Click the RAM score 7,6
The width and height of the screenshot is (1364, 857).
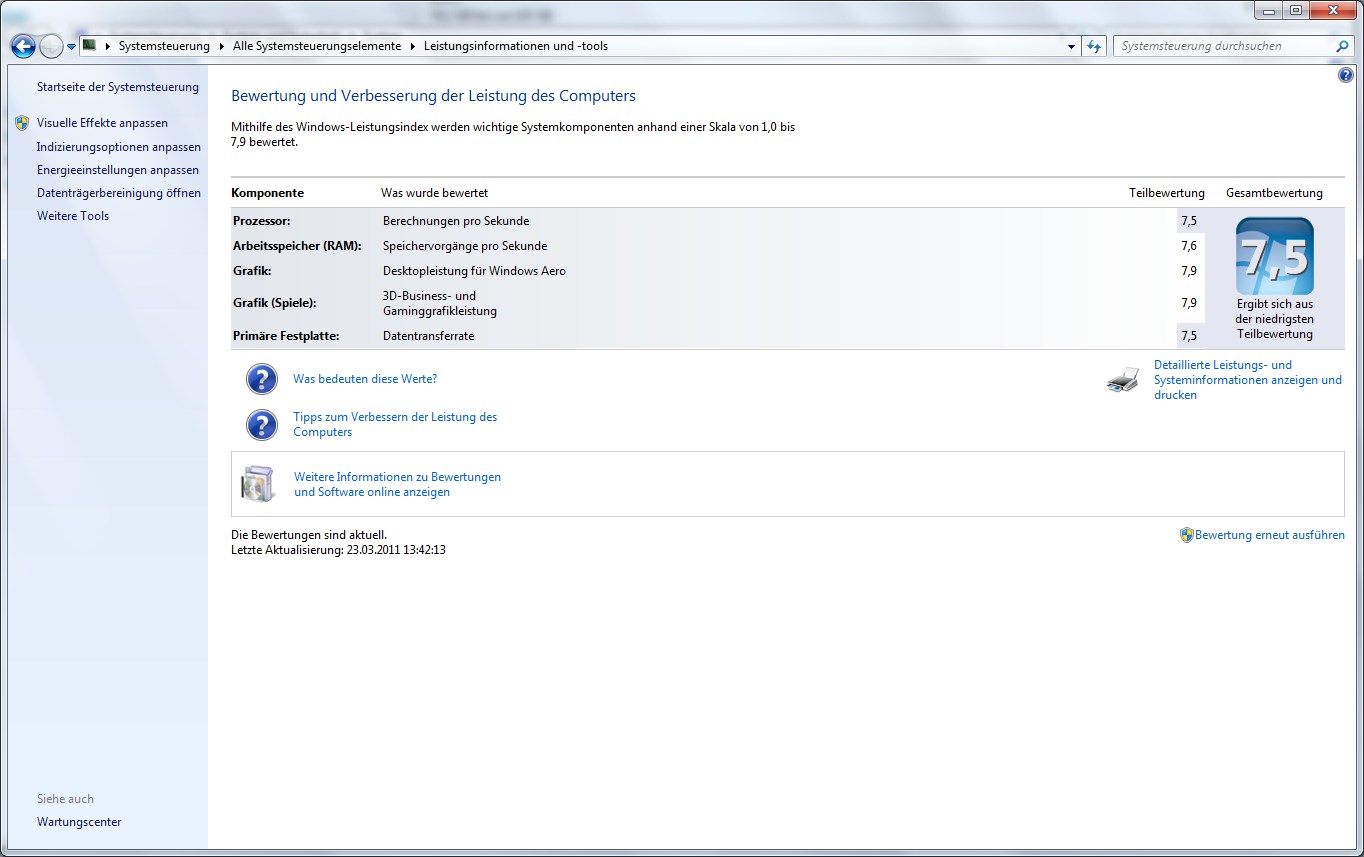pyautogui.click(x=1188, y=246)
